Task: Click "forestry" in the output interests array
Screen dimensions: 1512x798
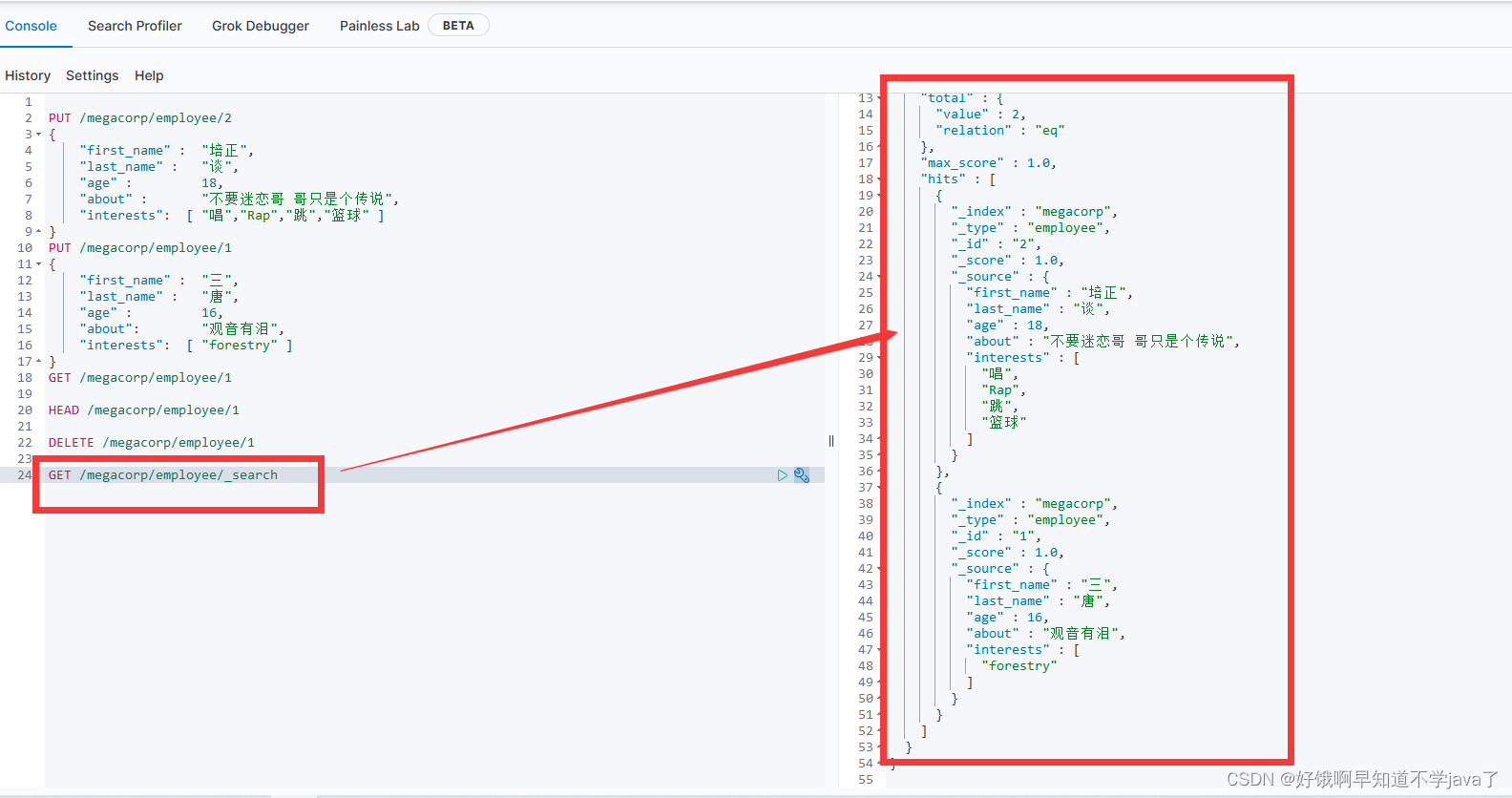Action: [1019, 666]
